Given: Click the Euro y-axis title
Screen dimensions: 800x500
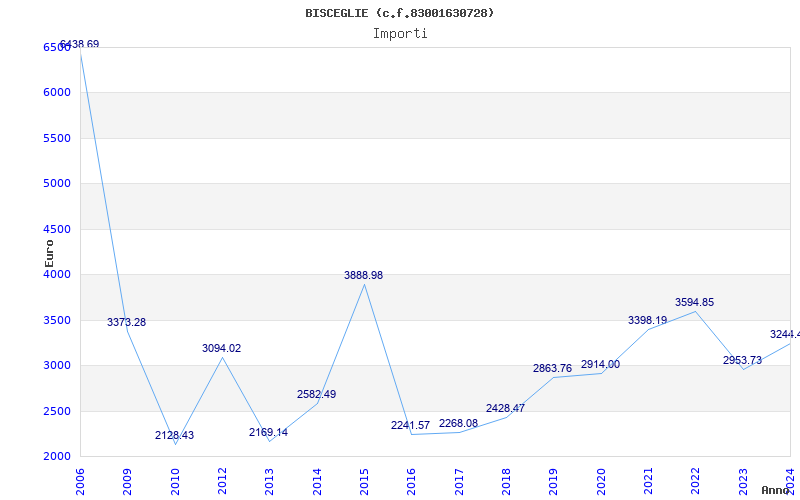Looking at the screenshot, I should click(49, 254).
